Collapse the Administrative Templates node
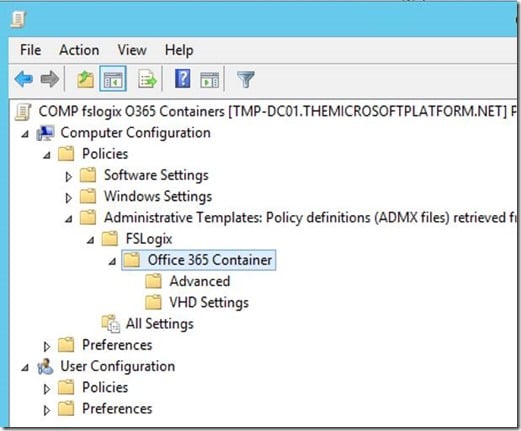 tap(69, 219)
